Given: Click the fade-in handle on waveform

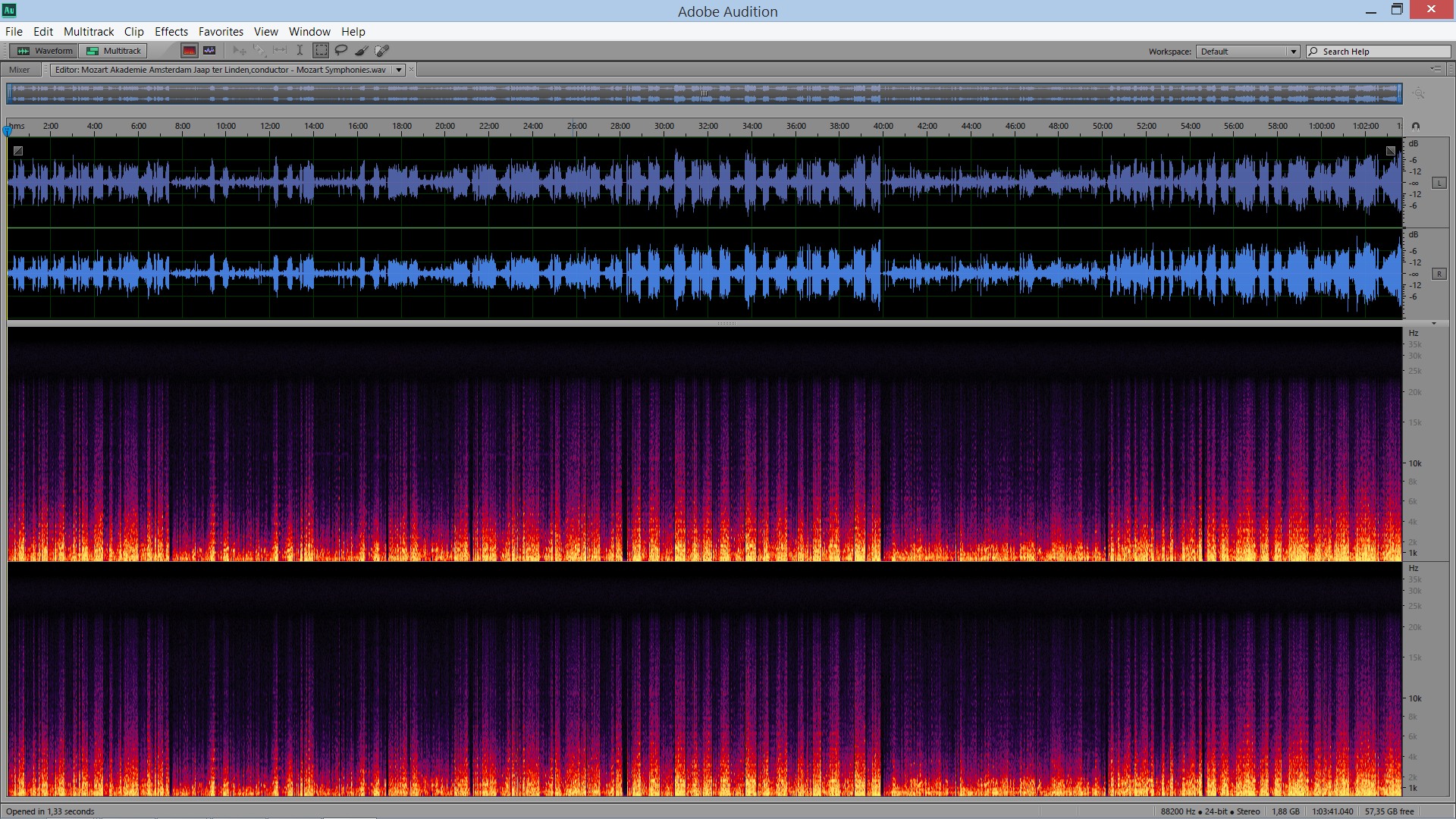Looking at the screenshot, I should pos(18,151).
